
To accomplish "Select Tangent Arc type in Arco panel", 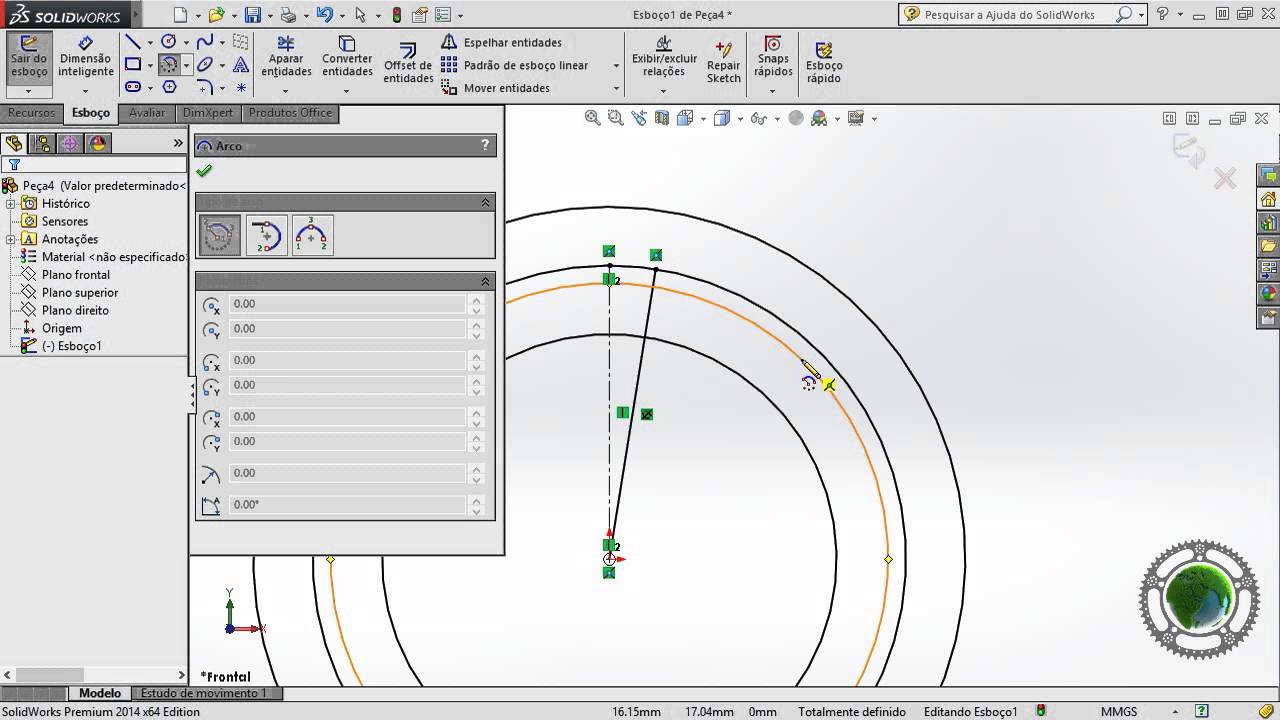I will coord(267,235).
